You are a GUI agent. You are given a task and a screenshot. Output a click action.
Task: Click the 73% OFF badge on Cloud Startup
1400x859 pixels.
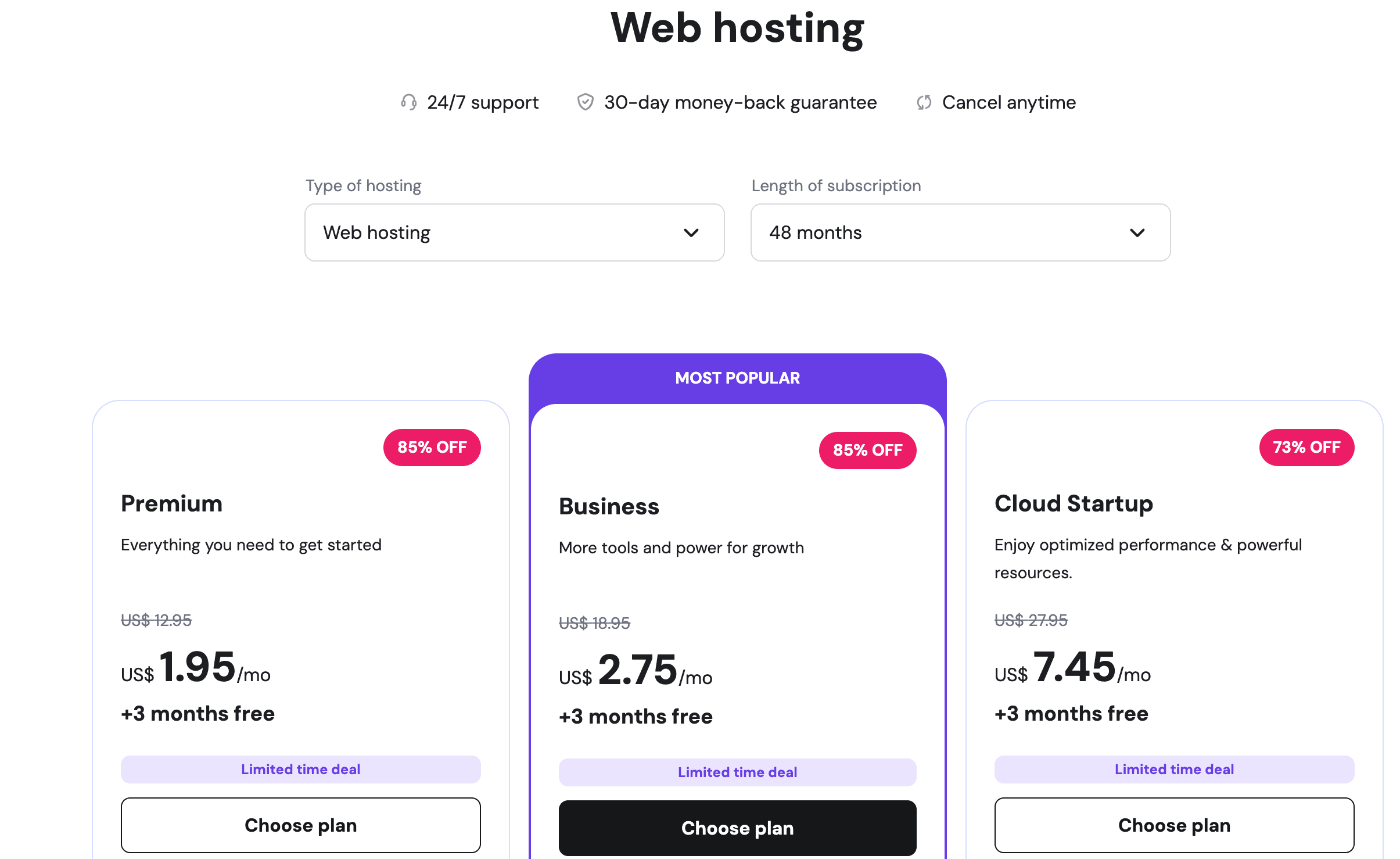(1306, 447)
